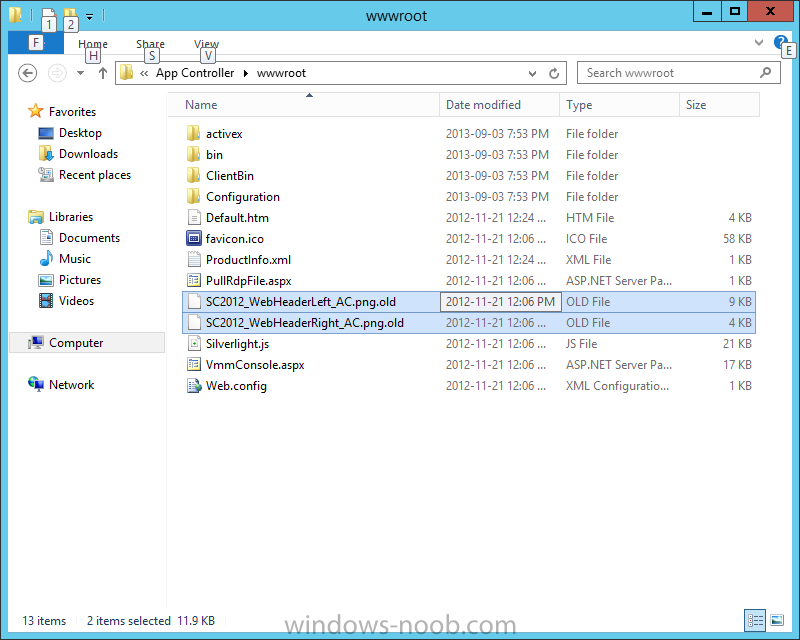
Task: Click the search magnifier icon
Action: coord(766,73)
